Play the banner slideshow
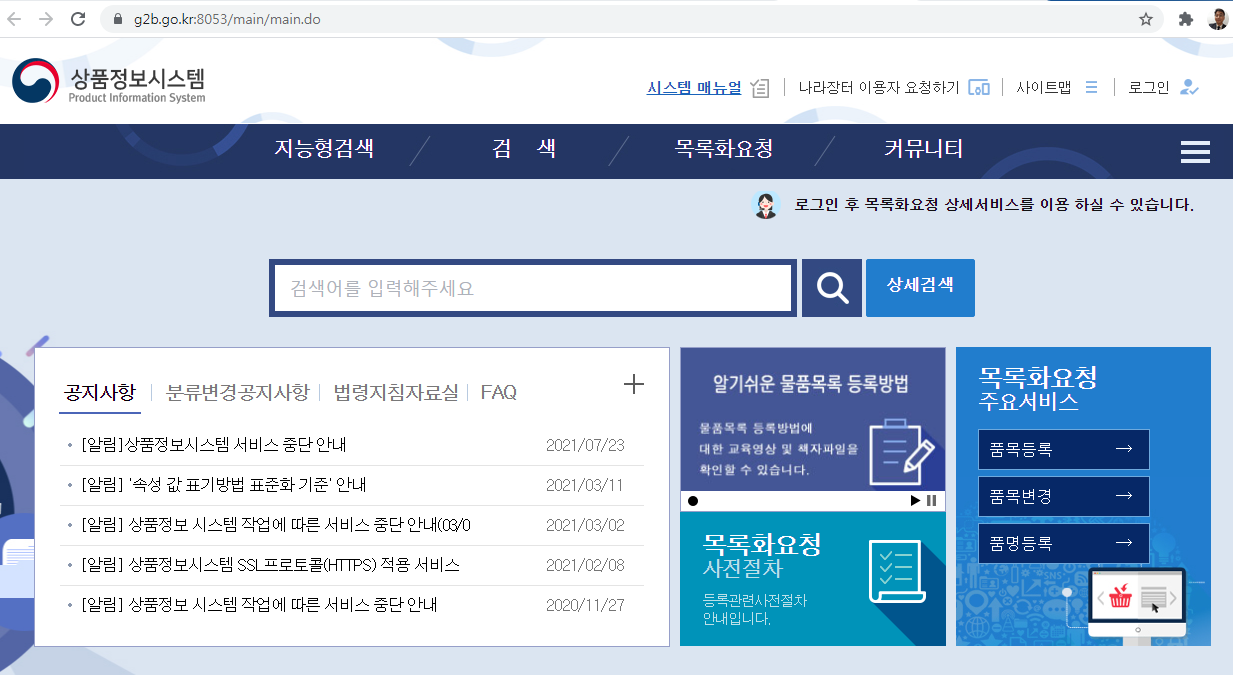 [x=915, y=501]
